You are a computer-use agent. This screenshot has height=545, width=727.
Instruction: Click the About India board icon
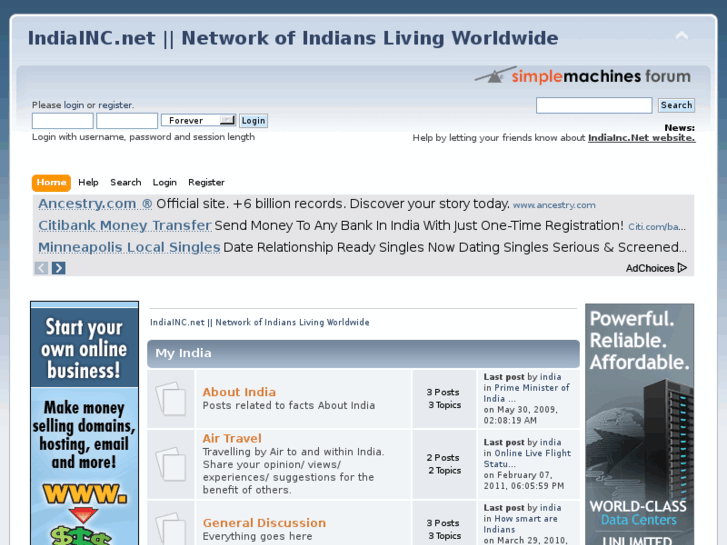pos(171,398)
